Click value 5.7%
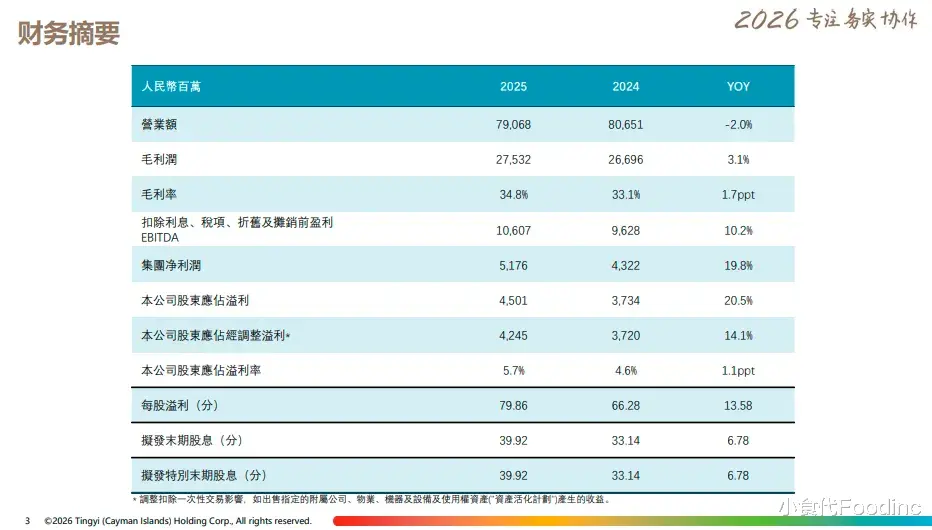 pyautogui.click(x=514, y=371)
